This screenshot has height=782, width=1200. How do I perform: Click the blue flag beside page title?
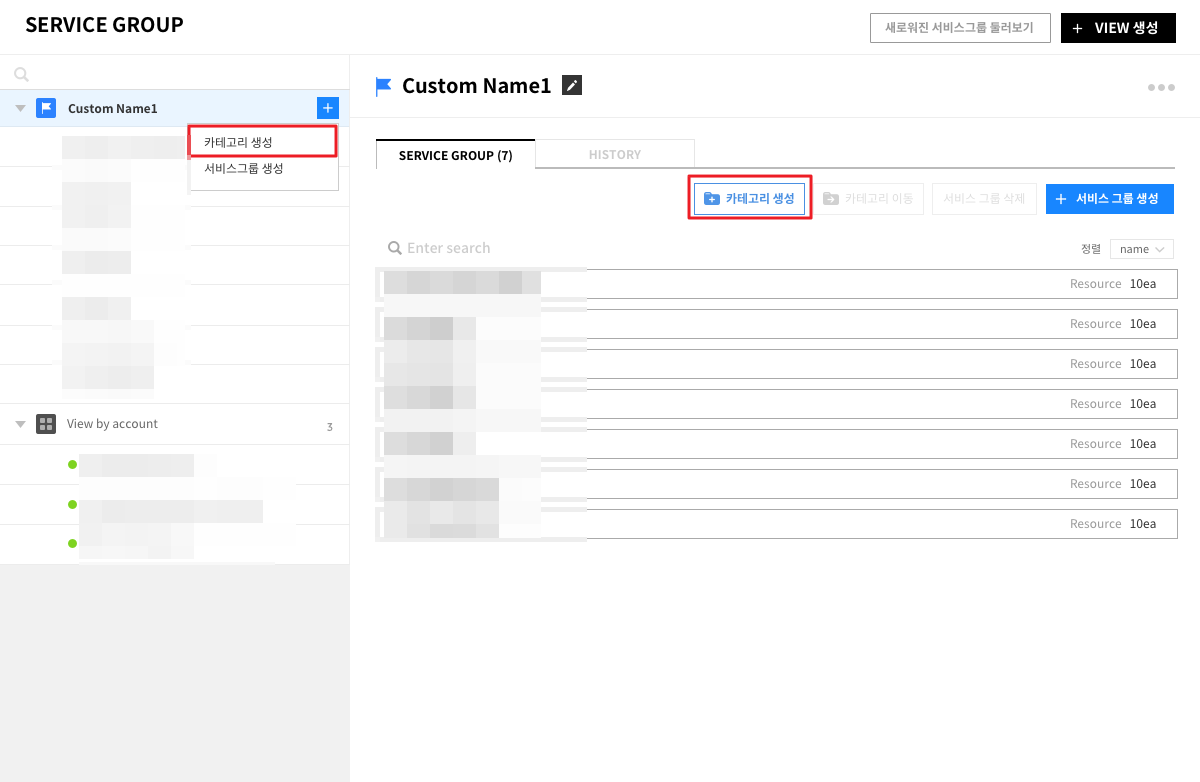[384, 87]
